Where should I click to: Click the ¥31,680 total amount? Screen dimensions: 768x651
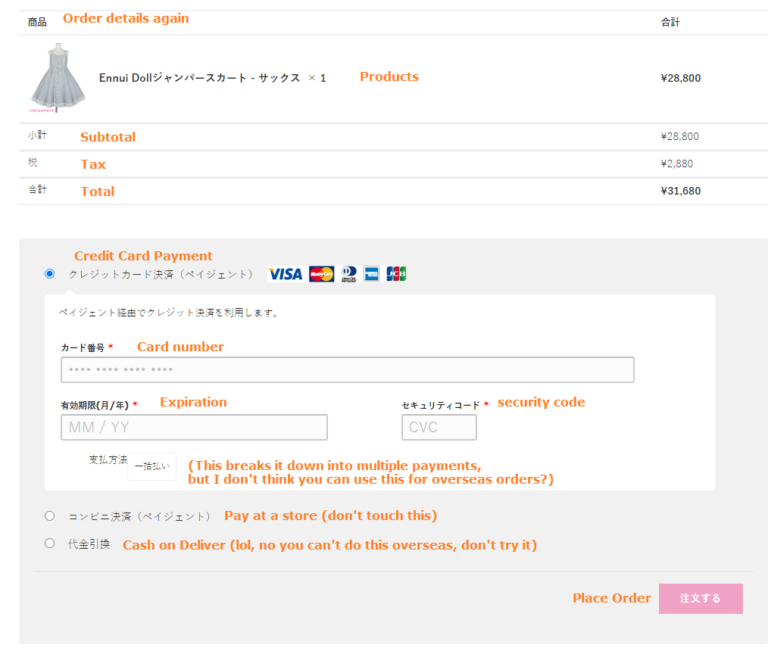[680, 191]
